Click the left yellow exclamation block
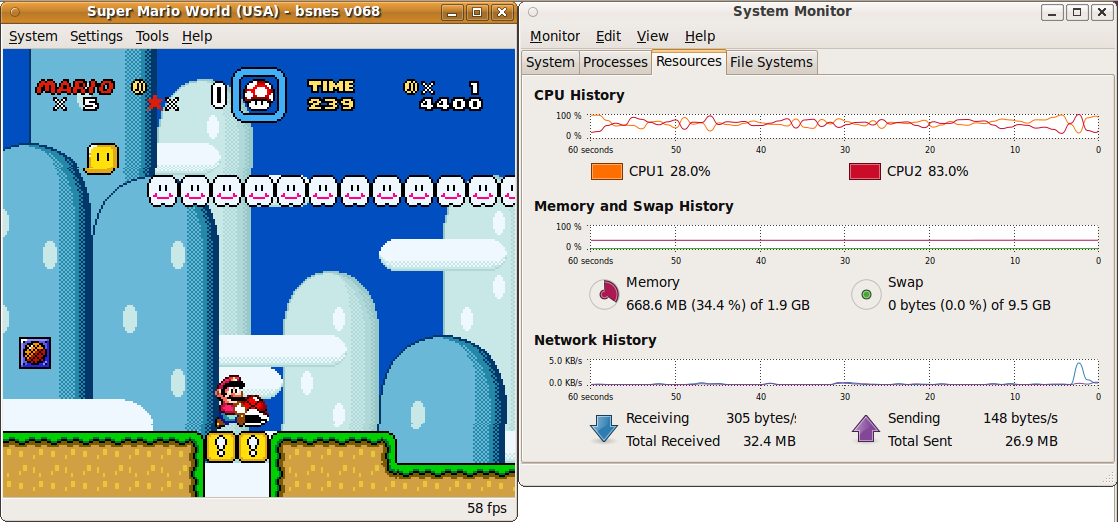 tap(220, 447)
